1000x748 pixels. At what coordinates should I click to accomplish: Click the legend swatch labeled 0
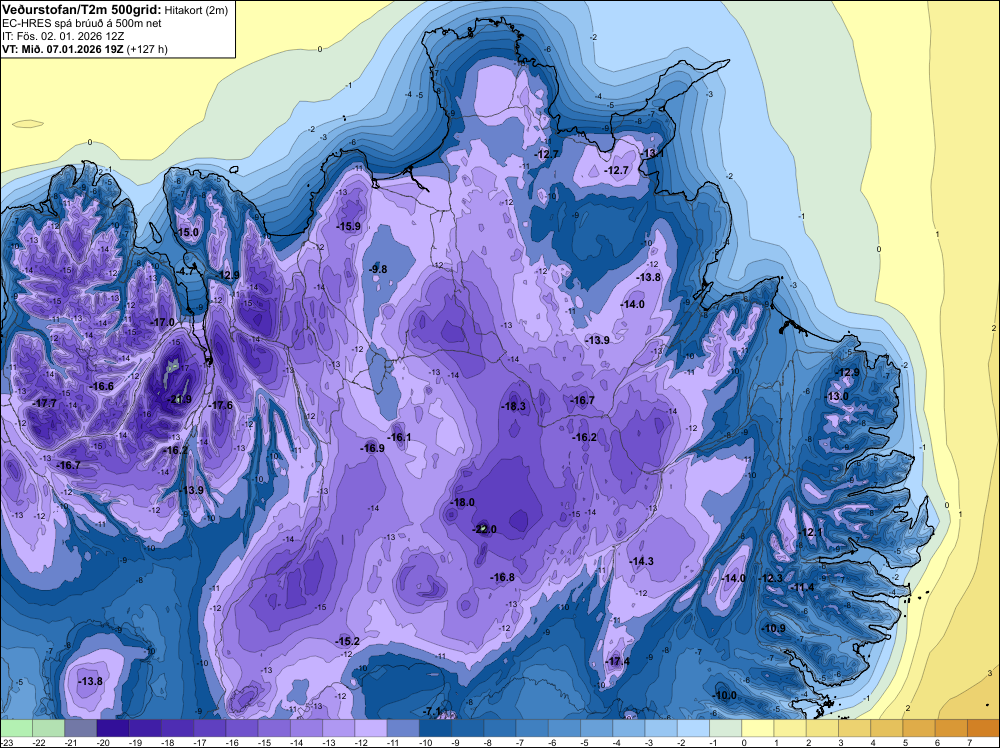pyautogui.click(x=758, y=728)
